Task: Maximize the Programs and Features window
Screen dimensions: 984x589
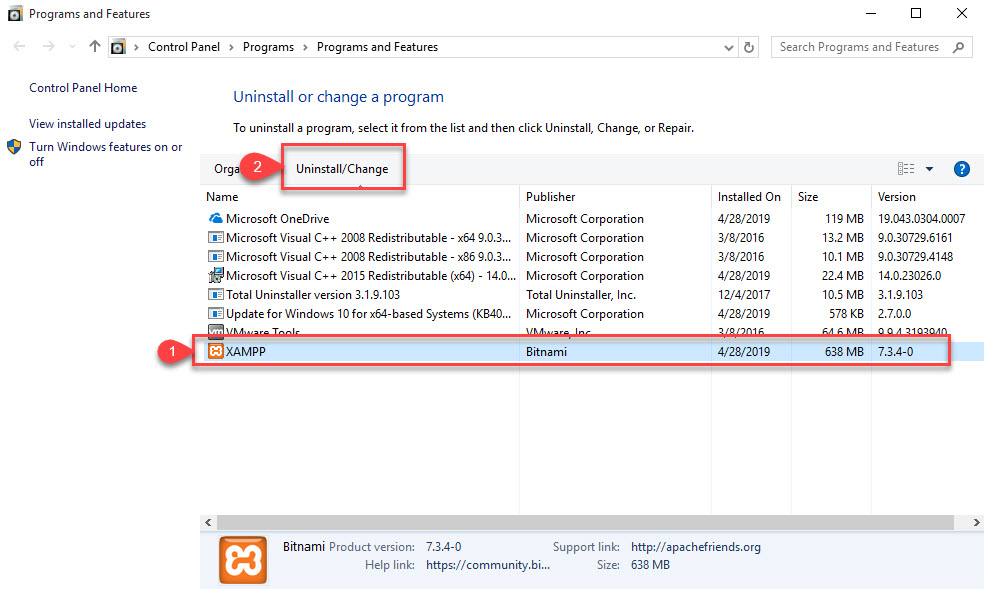Action: pos(916,13)
